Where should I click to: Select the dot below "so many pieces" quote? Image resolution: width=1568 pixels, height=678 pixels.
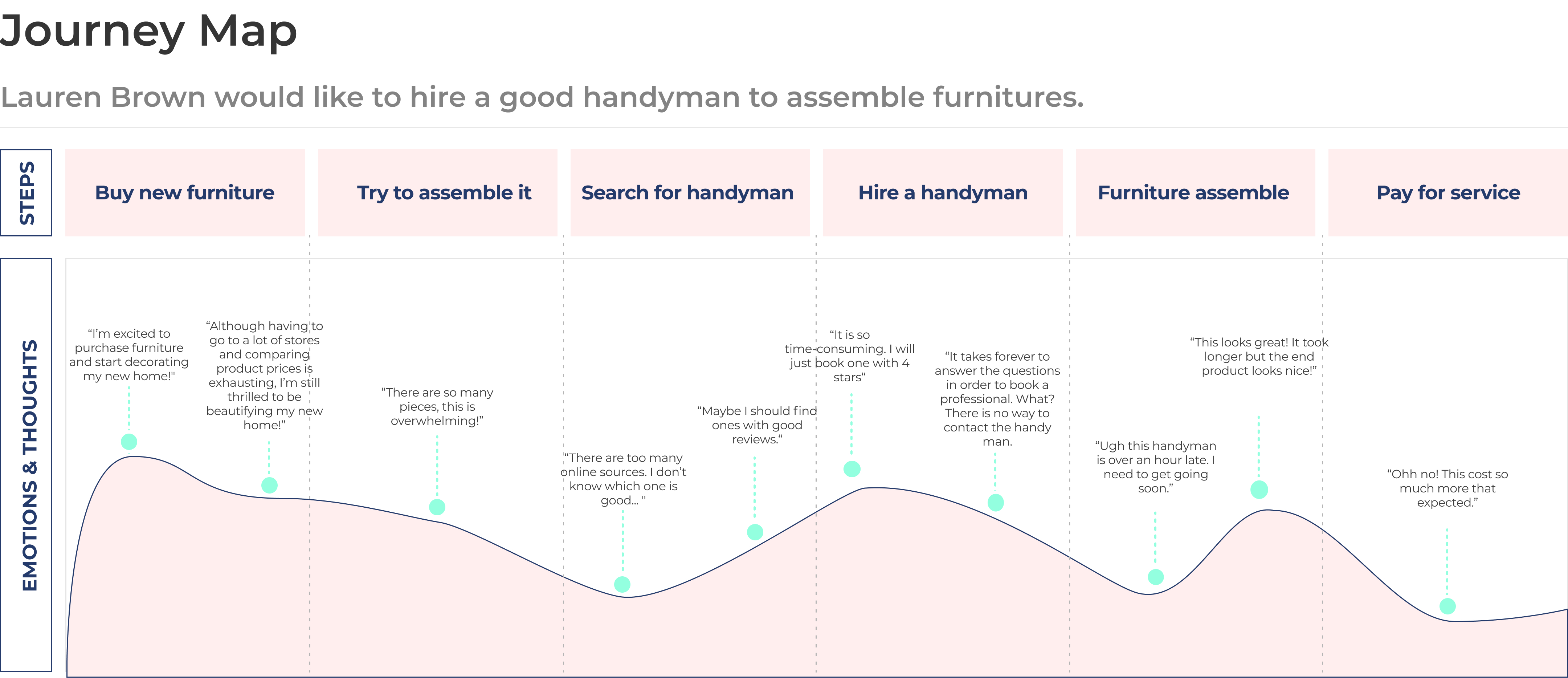(x=437, y=507)
